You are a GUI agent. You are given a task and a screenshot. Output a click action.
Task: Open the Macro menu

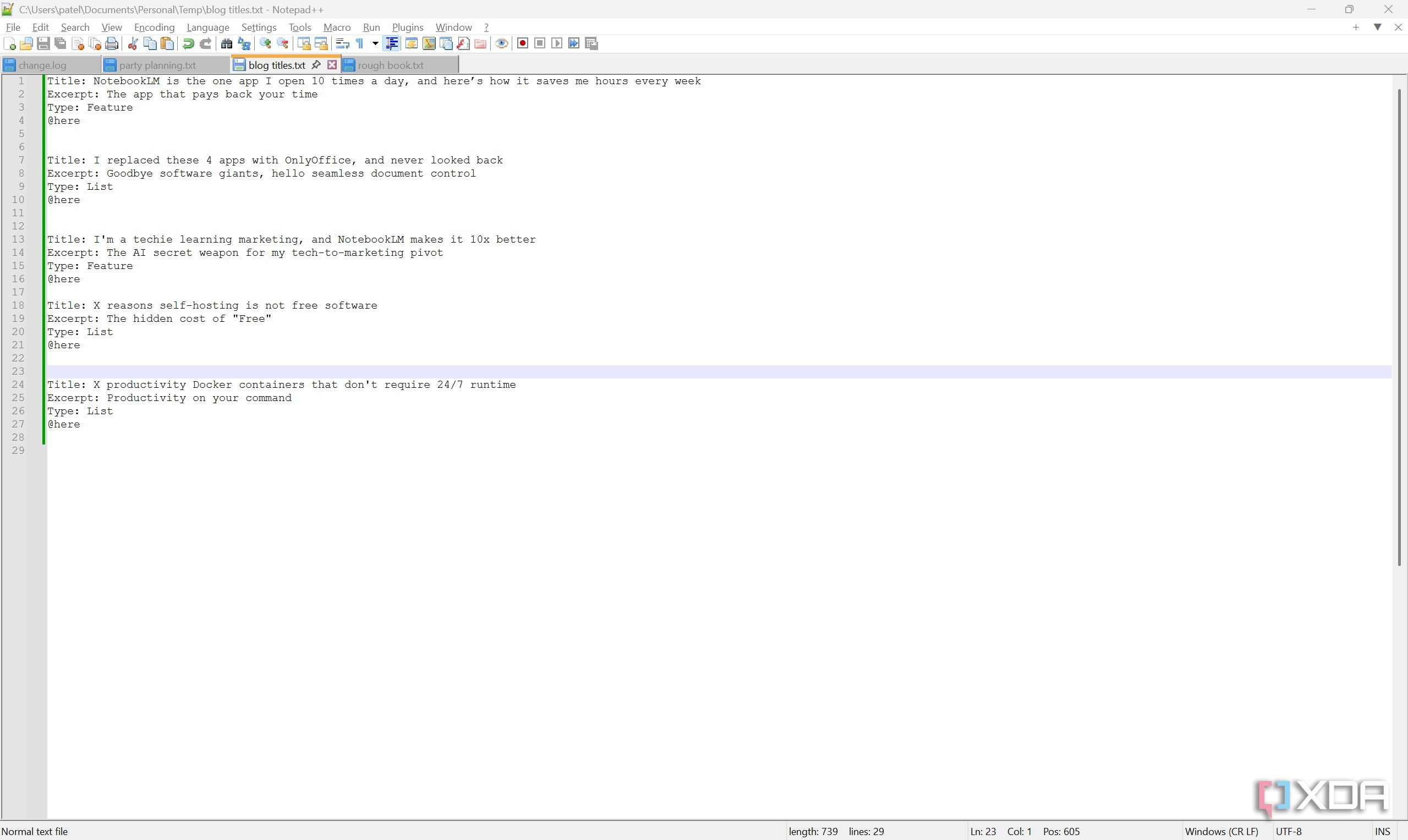(337, 27)
